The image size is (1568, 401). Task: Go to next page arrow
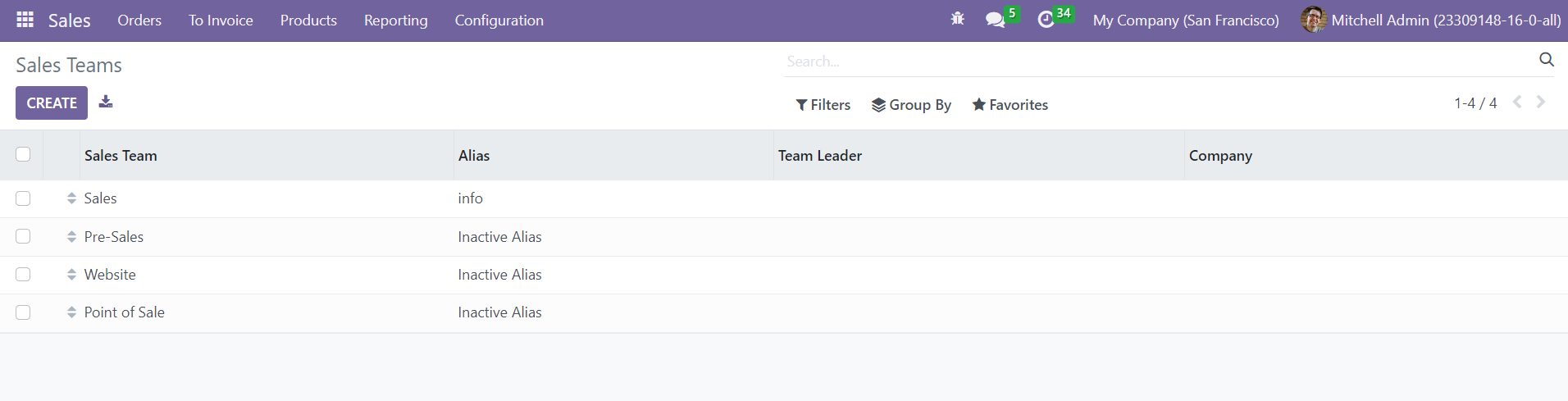(1541, 102)
